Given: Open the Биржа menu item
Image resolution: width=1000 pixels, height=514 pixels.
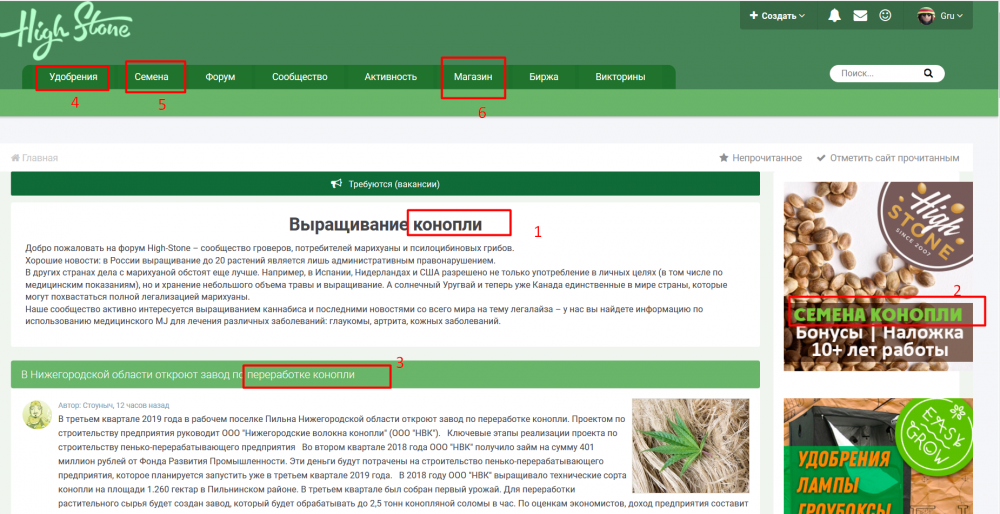Looking at the screenshot, I should 543,77.
